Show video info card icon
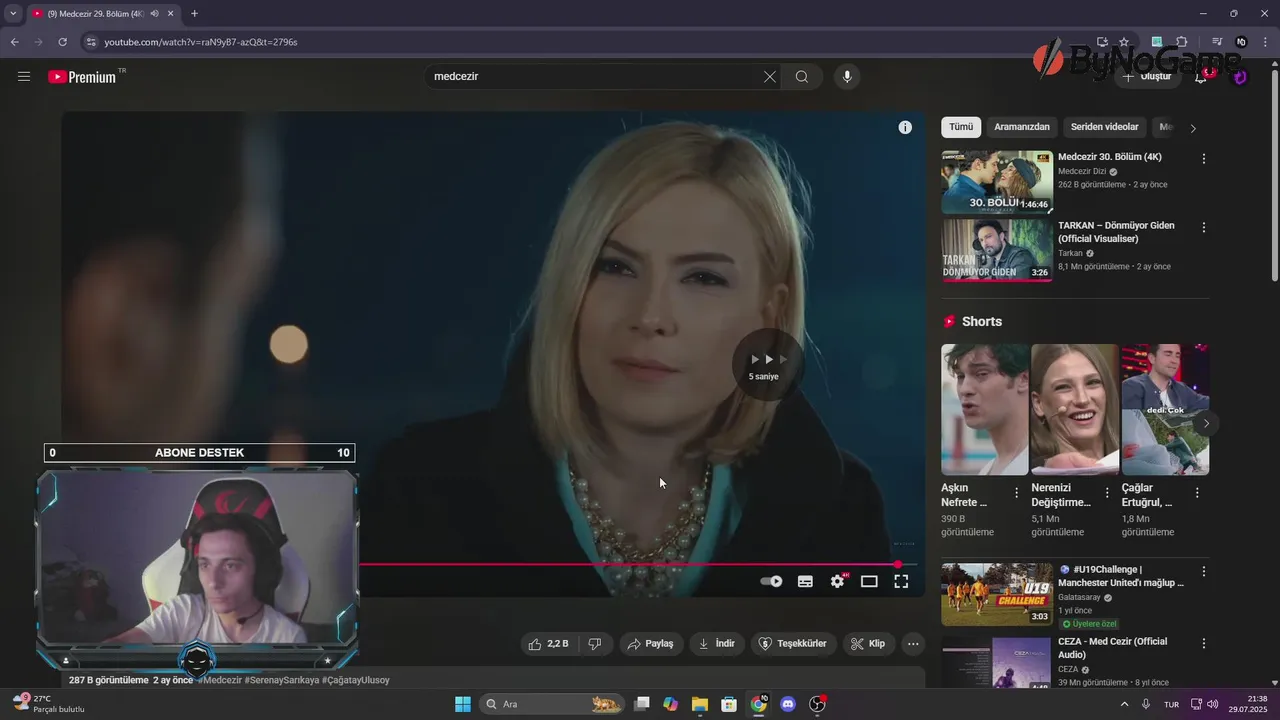1280x720 pixels. [x=905, y=127]
